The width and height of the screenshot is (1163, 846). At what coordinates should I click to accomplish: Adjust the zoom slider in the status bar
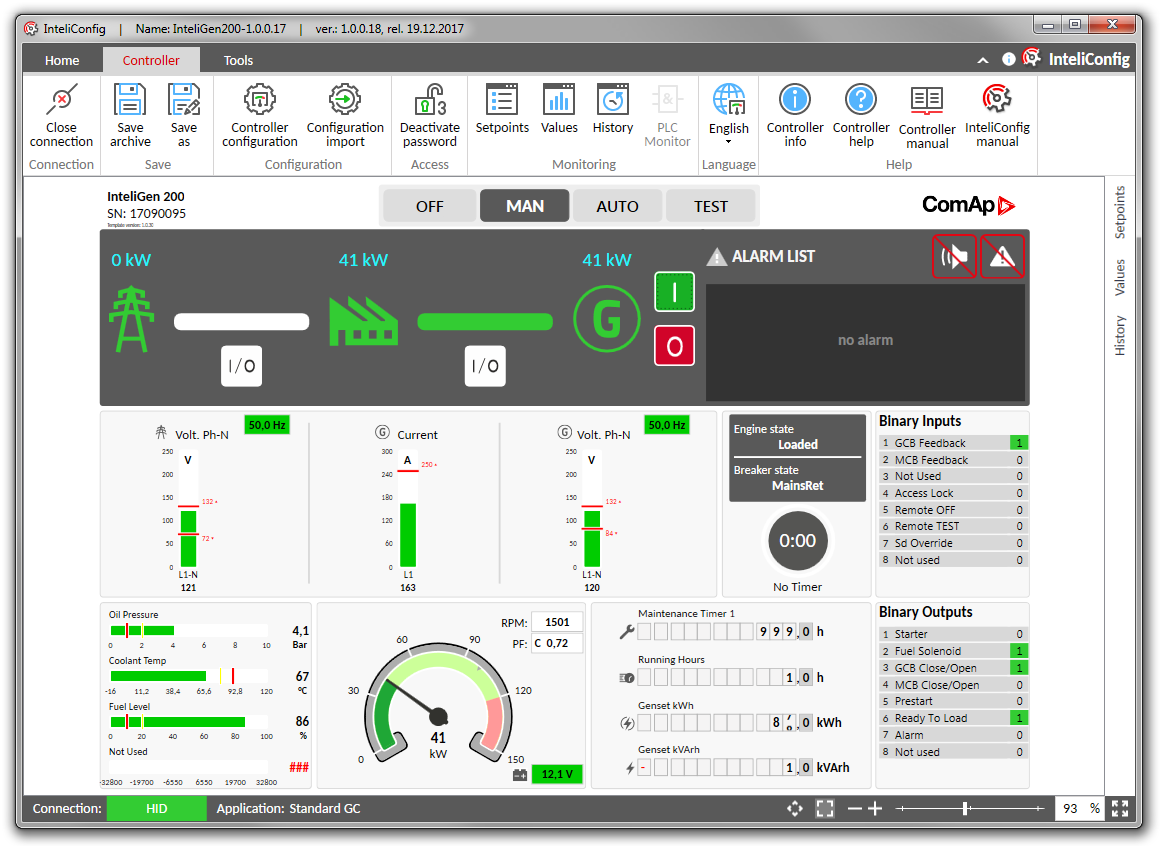(x=965, y=808)
